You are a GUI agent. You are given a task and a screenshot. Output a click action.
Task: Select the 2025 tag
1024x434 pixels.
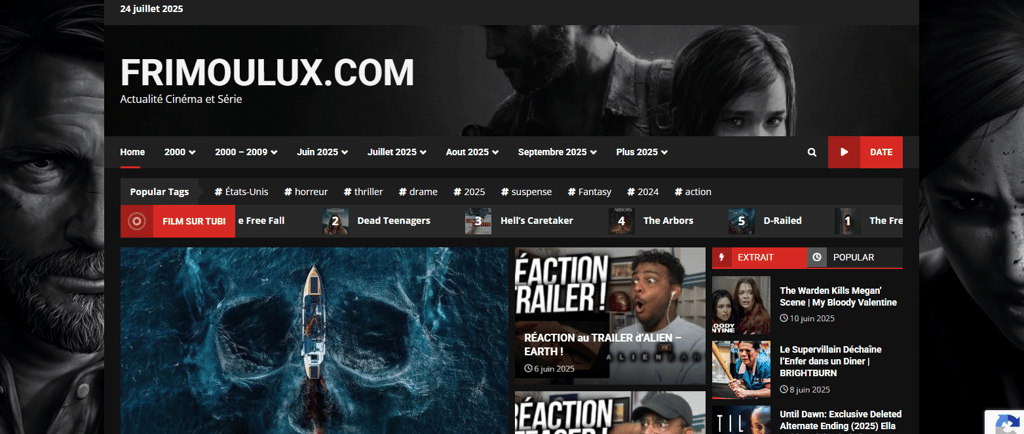[x=470, y=192]
